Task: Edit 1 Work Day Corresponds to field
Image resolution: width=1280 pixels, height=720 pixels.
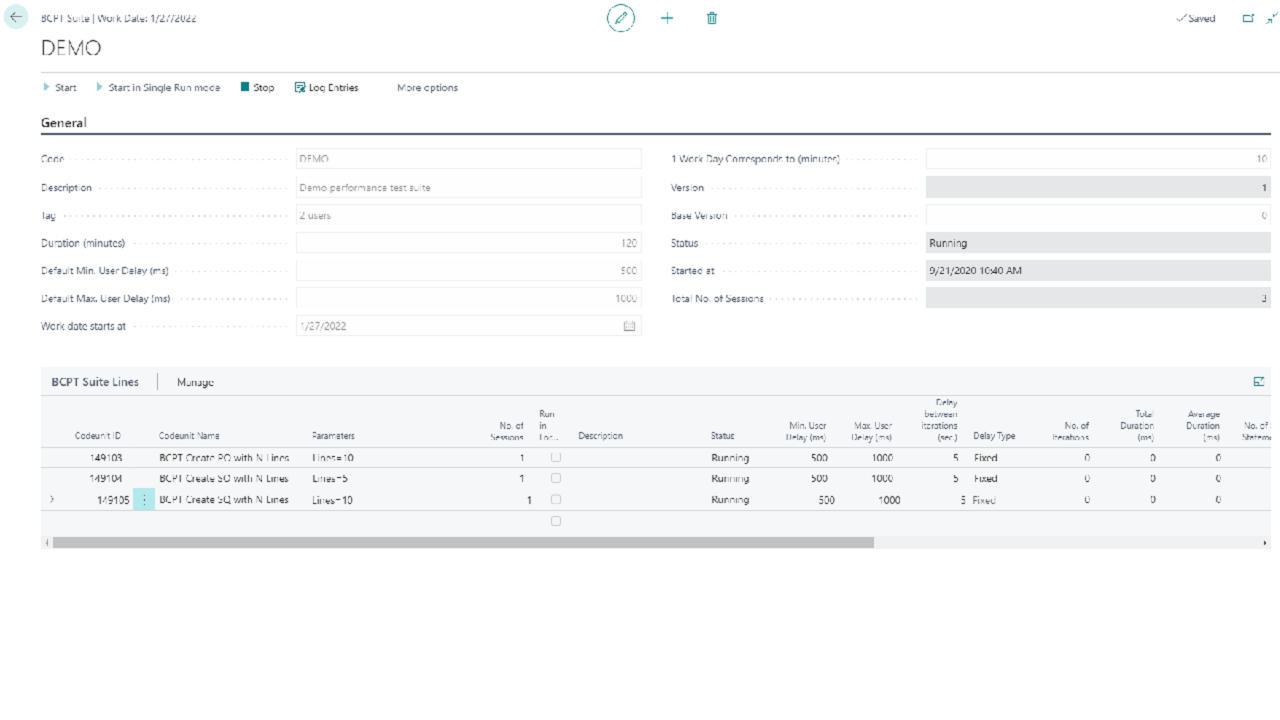Action: (x=1098, y=159)
